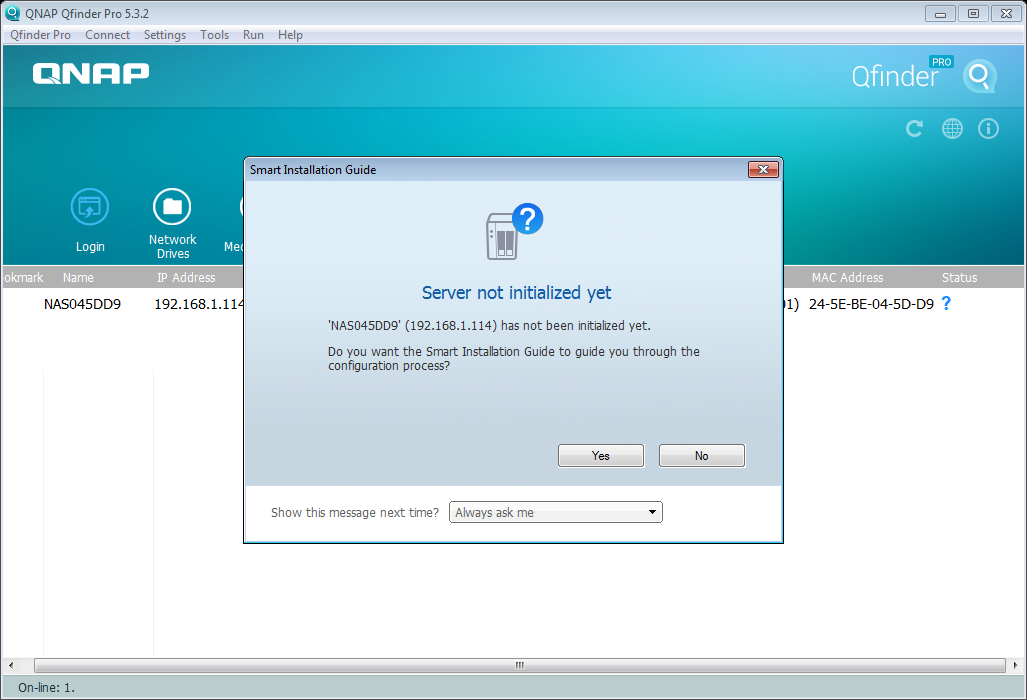
Task: Open the Connect menu
Action: 107,35
